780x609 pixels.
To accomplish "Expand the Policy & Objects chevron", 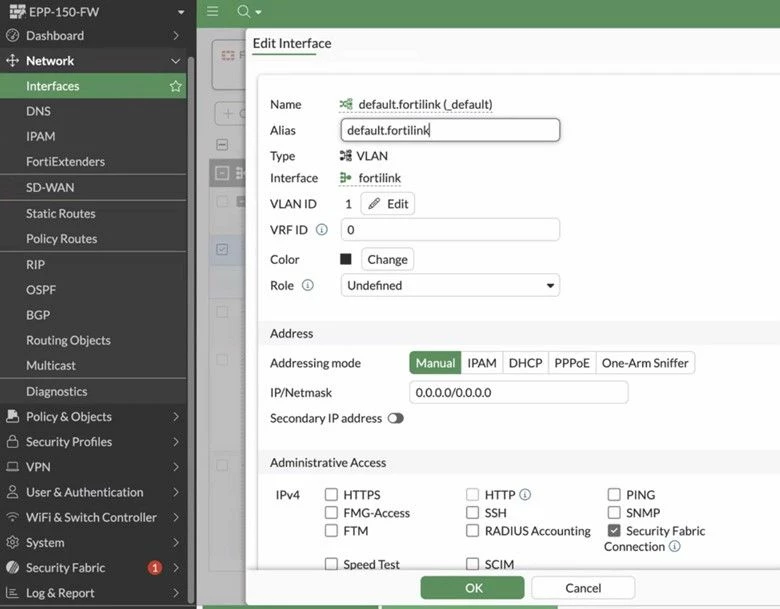I will (x=176, y=416).
